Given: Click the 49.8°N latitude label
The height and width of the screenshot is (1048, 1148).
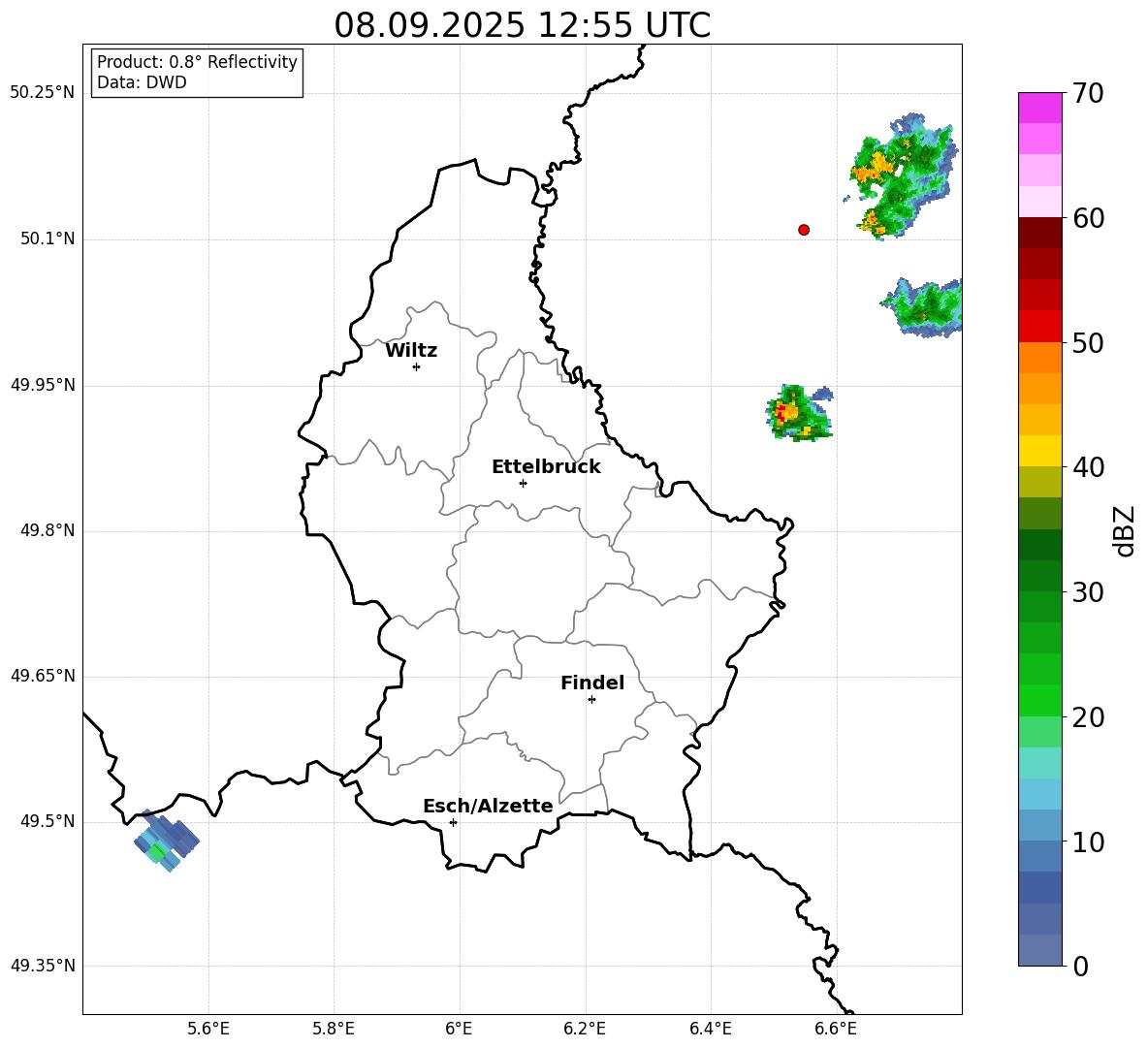Looking at the screenshot, I should click(48, 530).
